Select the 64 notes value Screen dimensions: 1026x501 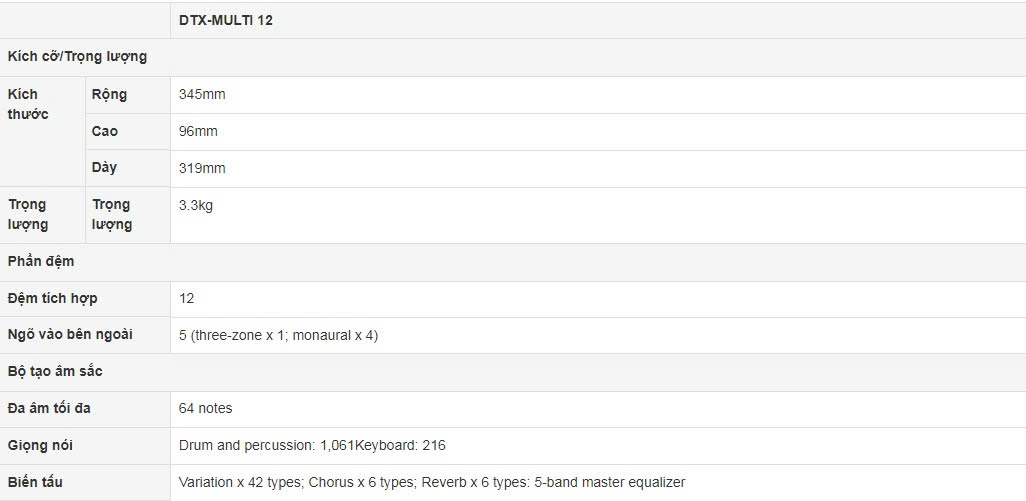[x=205, y=409]
